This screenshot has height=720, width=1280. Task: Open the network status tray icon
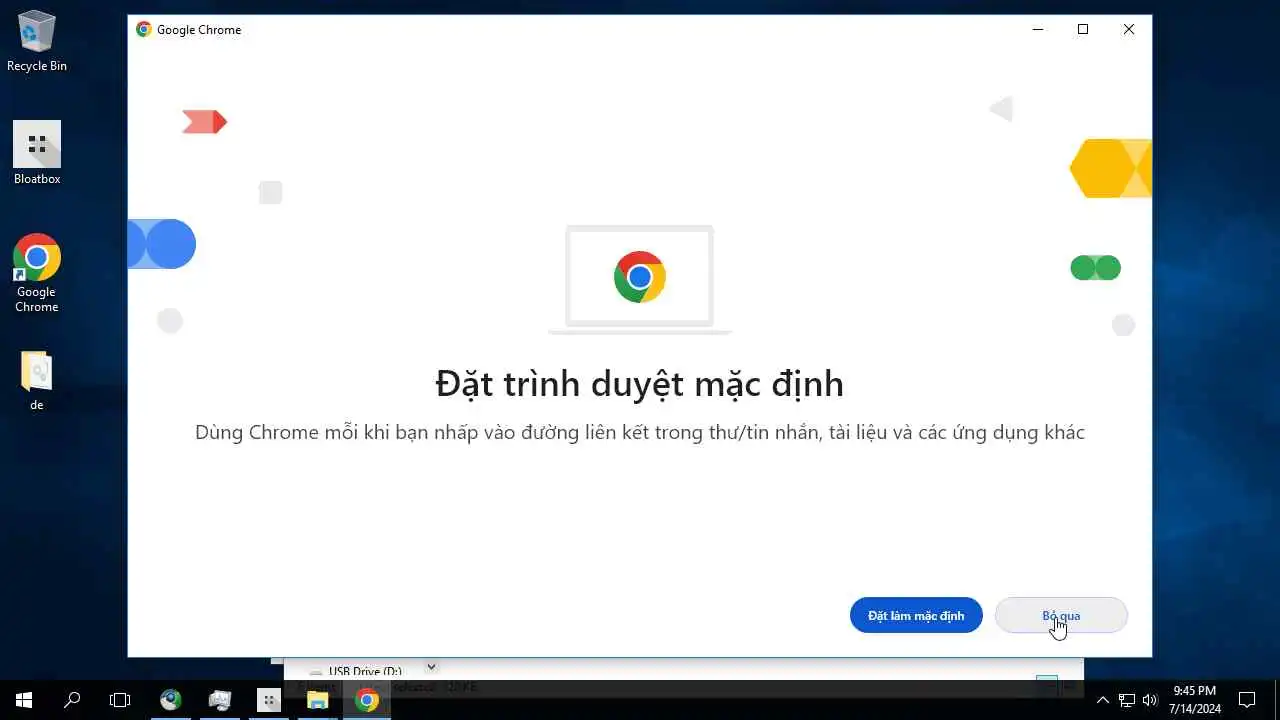pyautogui.click(x=1127, y=700)
